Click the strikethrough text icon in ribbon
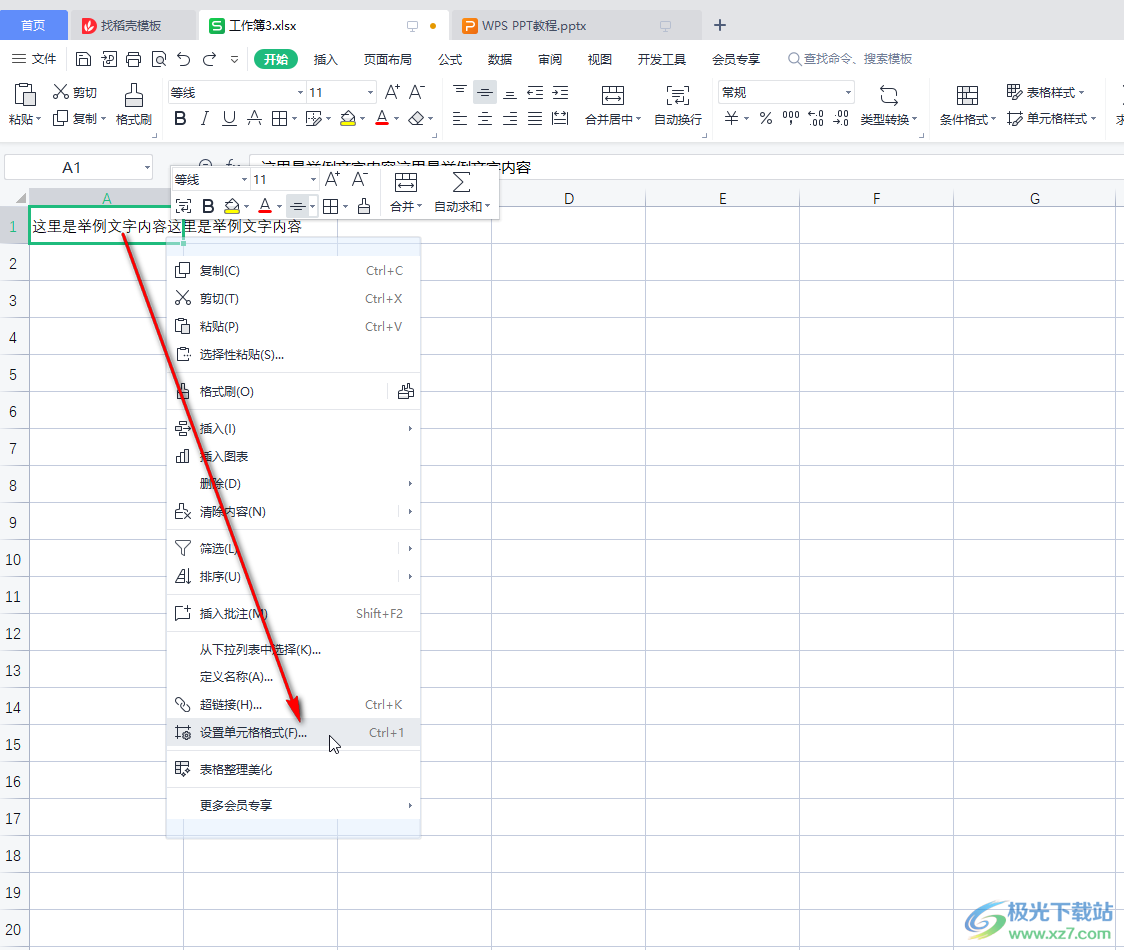This screenshot has width=1124, height=950. pyautogui.click(x=254, y=118)
